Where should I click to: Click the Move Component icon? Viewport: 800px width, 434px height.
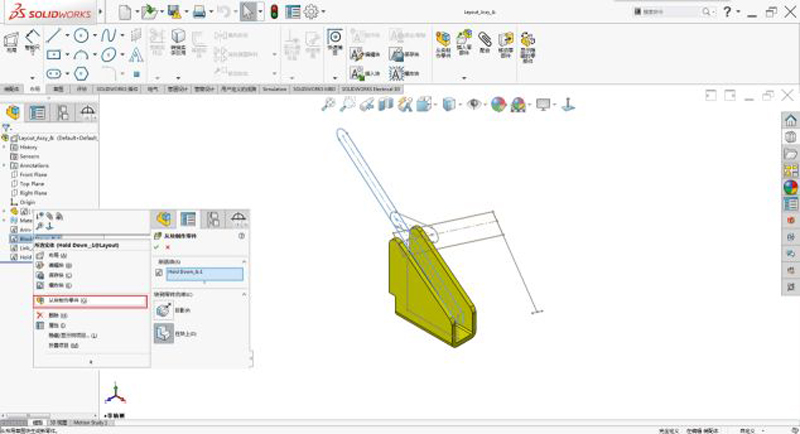click(x=506, y=45)
